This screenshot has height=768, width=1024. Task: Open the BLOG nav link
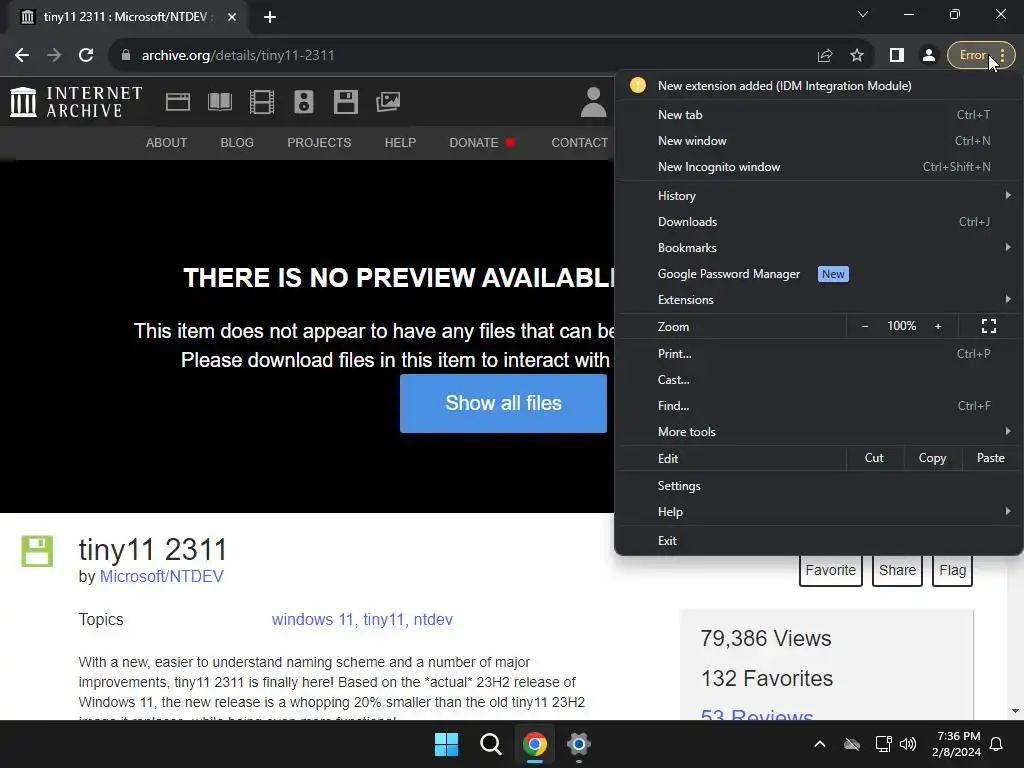coord(237,142)
